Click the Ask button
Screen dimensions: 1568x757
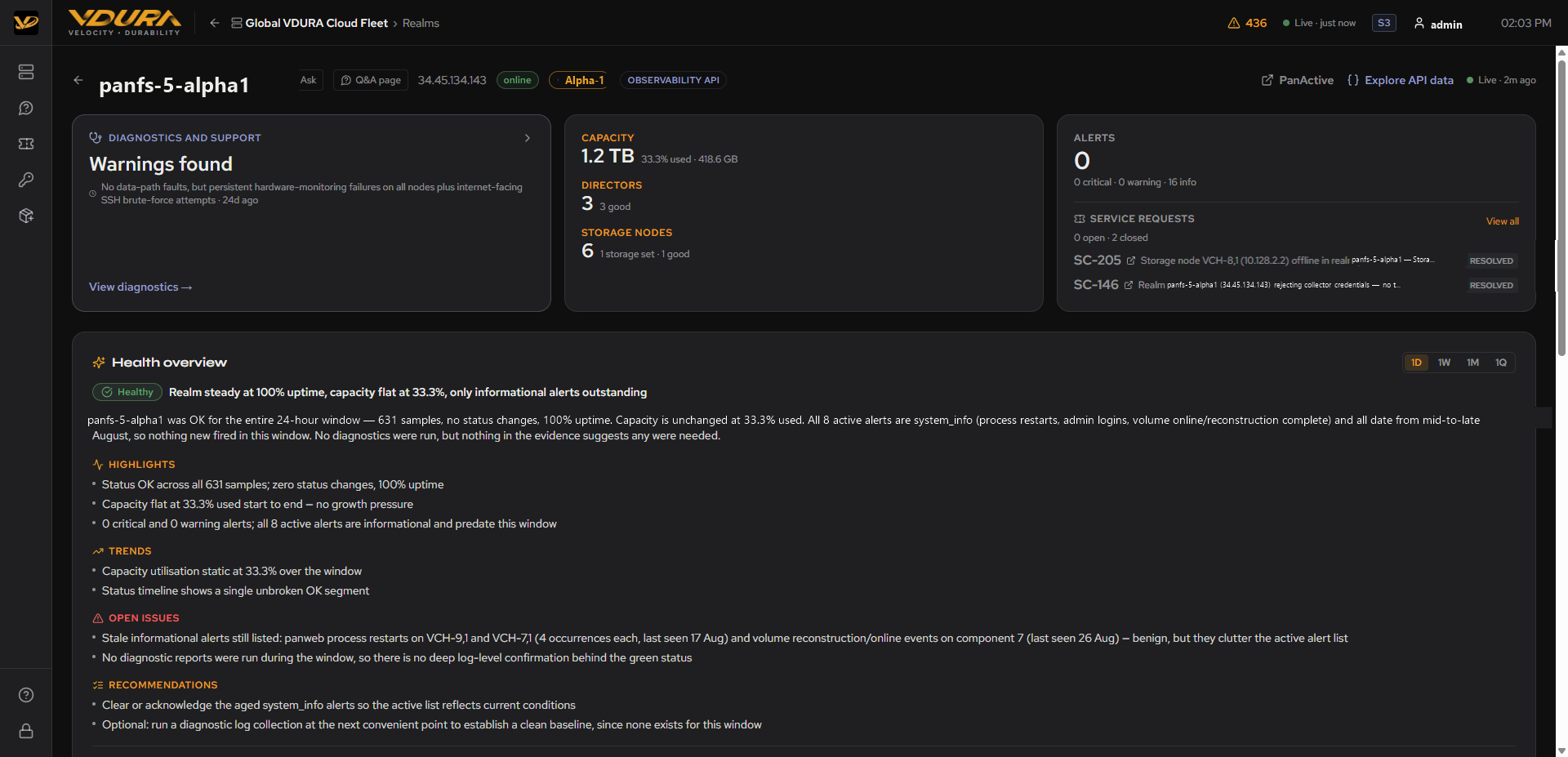coord(308,80)
